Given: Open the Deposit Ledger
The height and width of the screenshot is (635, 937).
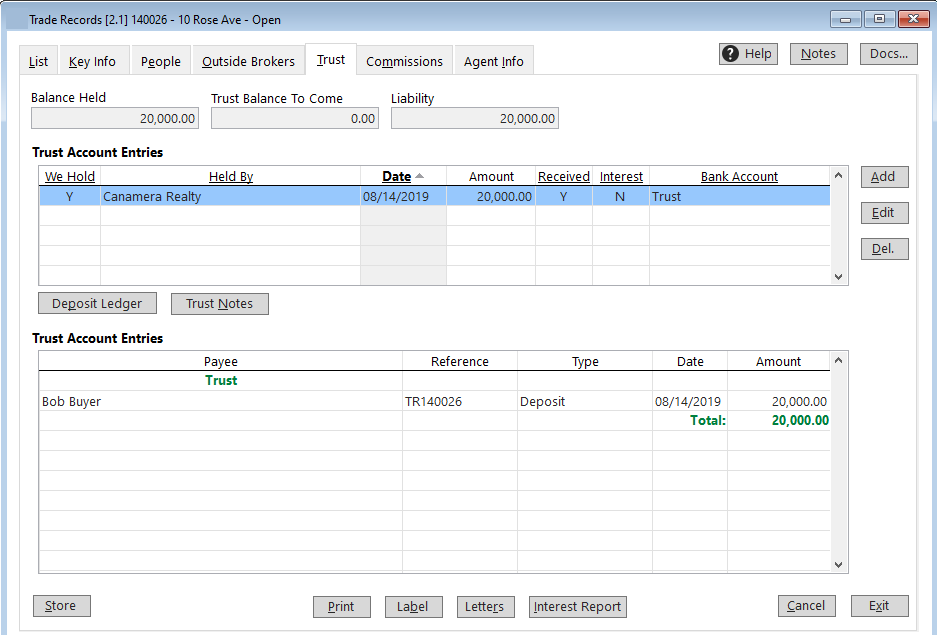Looking at the screenshot, I should pyautogui.click(x=97, y=303).
